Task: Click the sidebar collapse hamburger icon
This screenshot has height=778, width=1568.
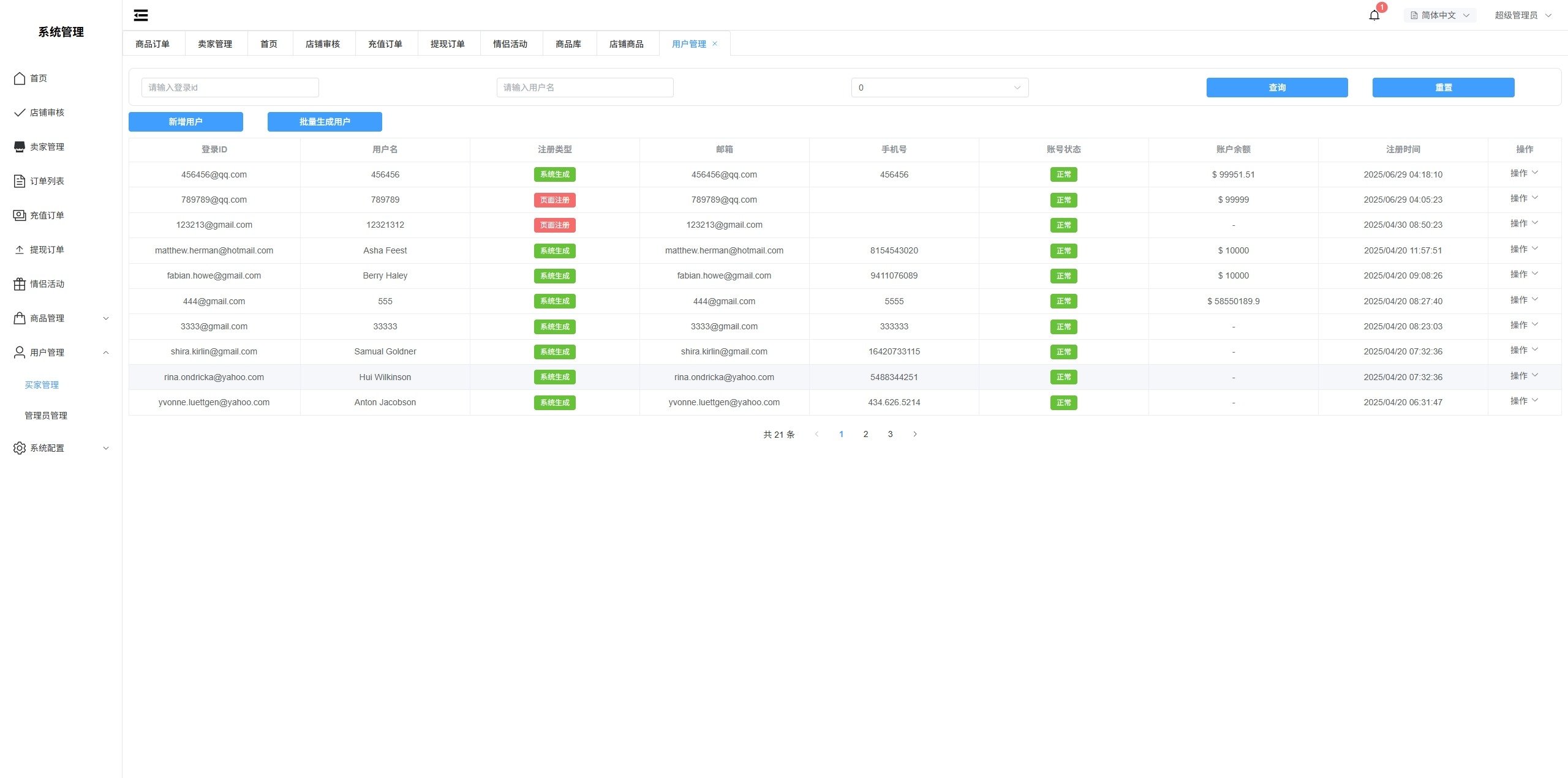Action: (x=141, y=15)
